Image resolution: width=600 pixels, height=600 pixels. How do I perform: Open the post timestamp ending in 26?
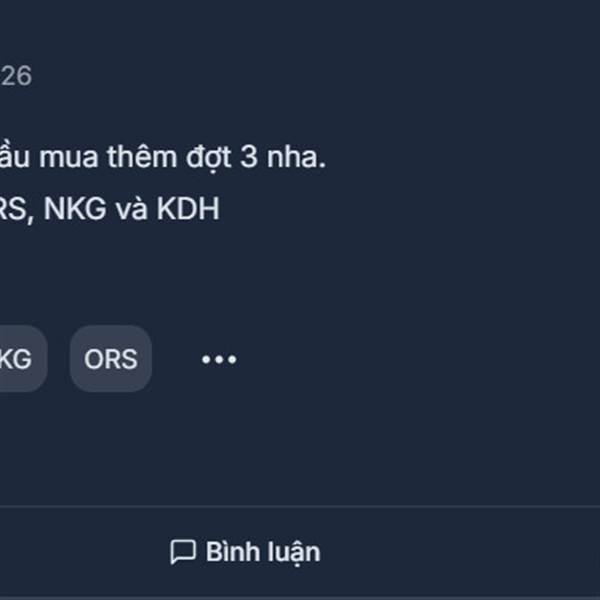(16, 76)
